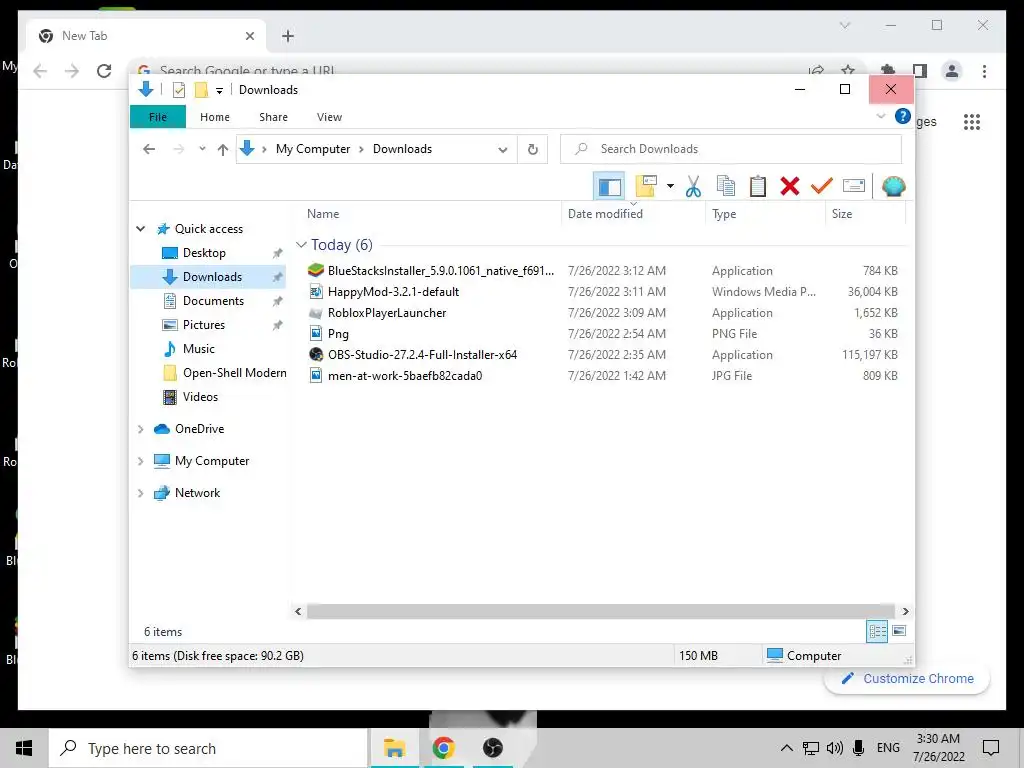Click the orange checkmark Properties icon
Screen dimensions: 1024x768
click(822, 187)
